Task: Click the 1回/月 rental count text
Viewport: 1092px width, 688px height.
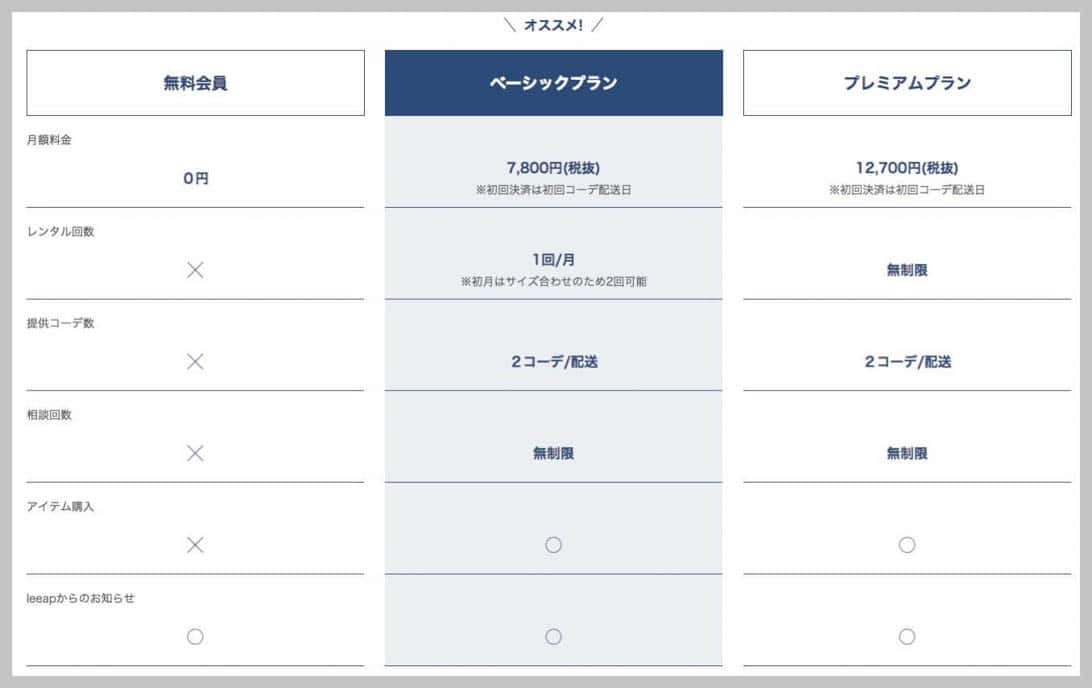Action: tap(554, 260)
